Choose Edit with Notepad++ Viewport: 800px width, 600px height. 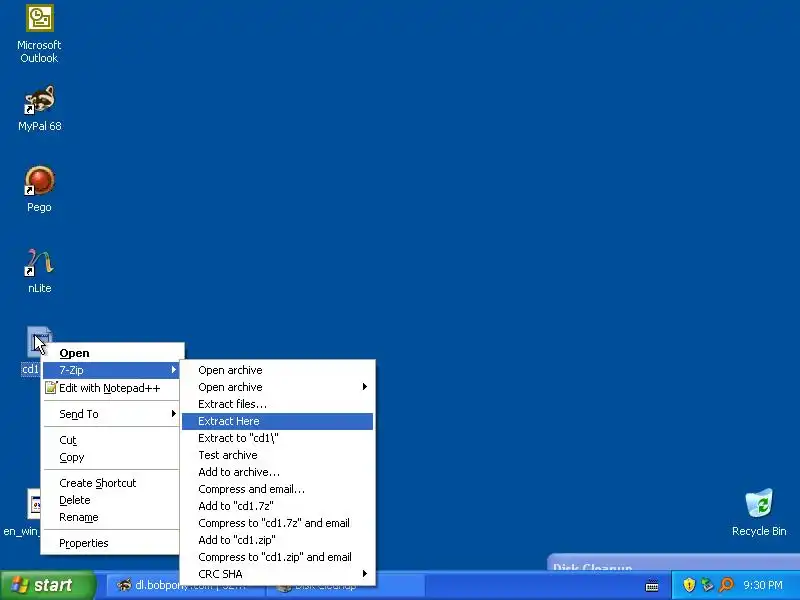pos(111,388)
